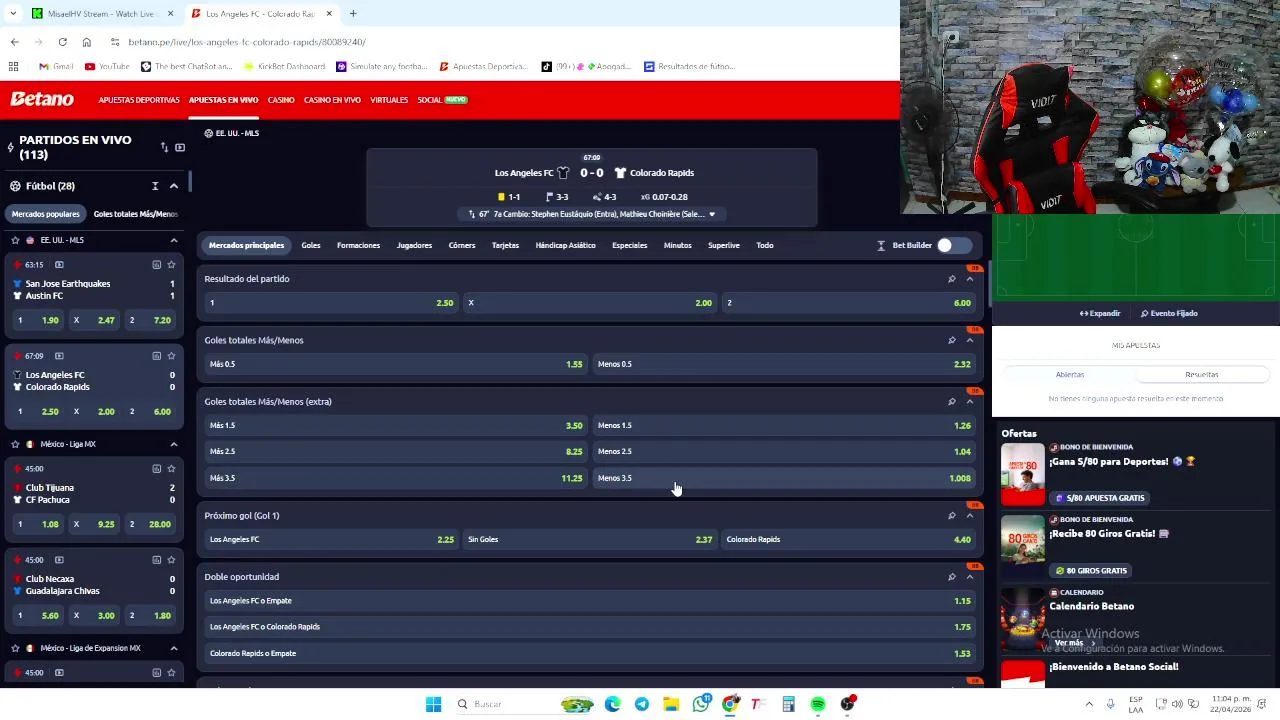The image size is (1280, 720).
Task: Open the Hándicap Asiático tab
Action: click(565, 245)
